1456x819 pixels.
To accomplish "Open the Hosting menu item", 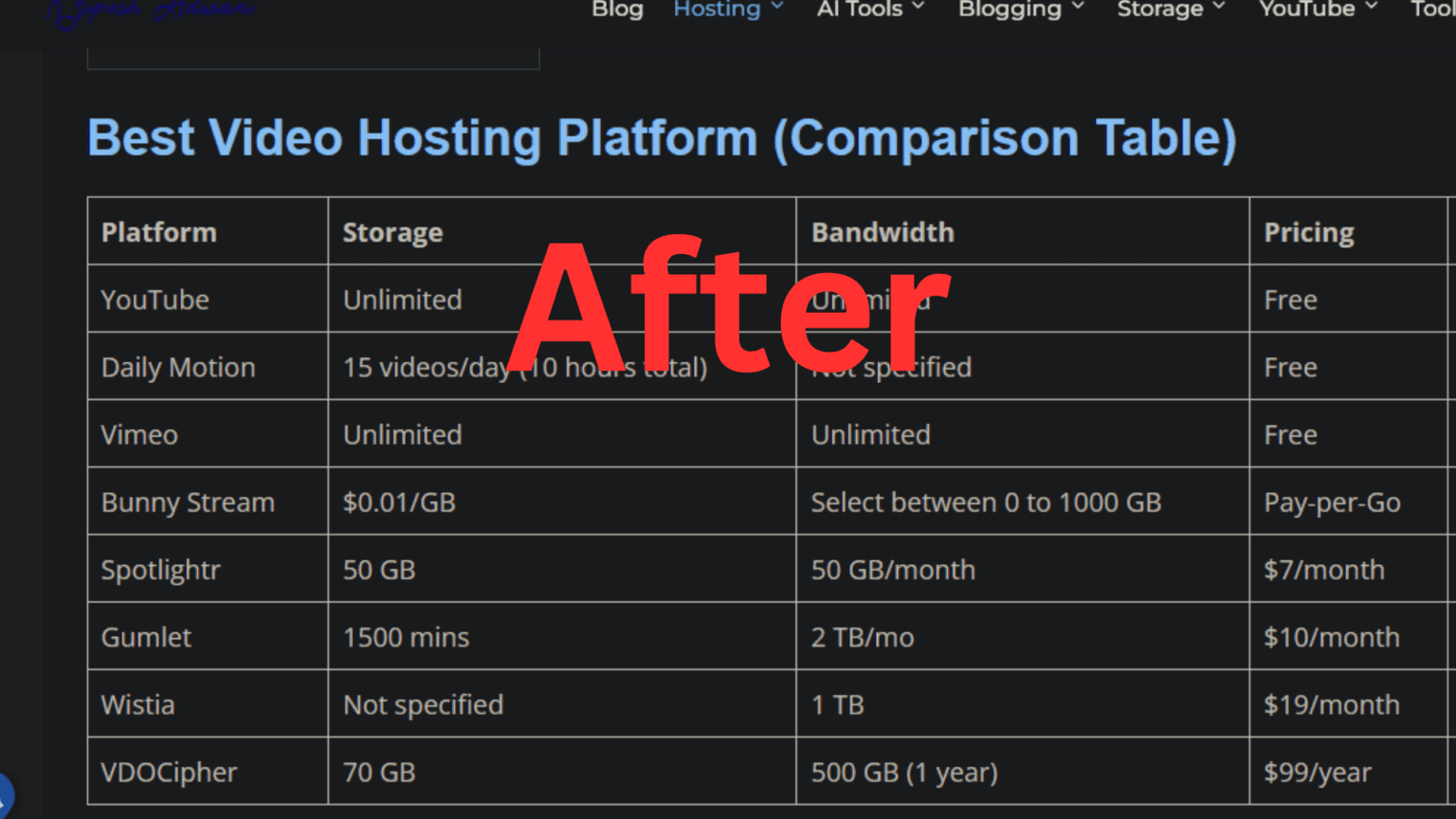I will click(x=717, y=9).
